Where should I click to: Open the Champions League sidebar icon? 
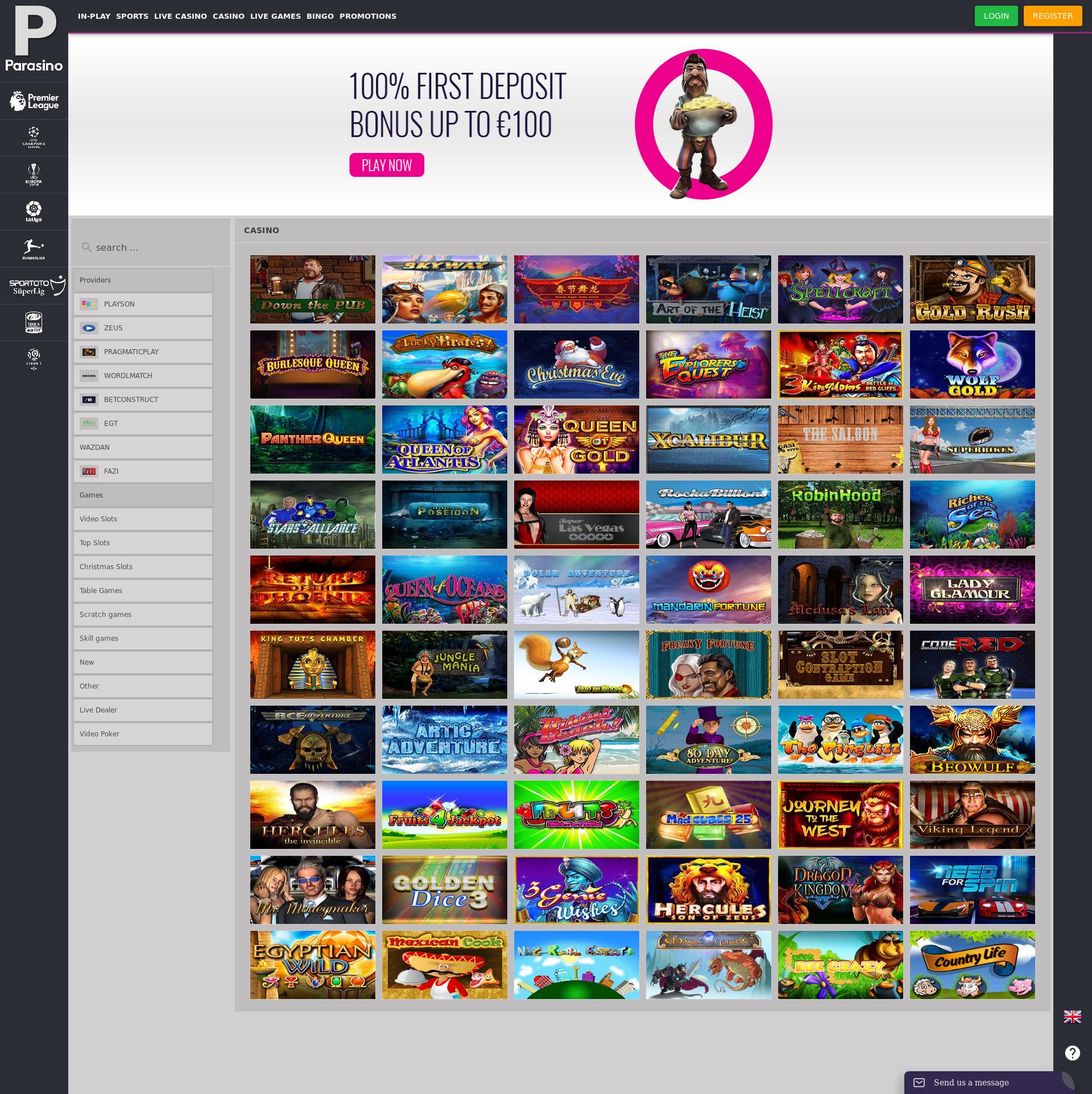(x=34, y=138)
